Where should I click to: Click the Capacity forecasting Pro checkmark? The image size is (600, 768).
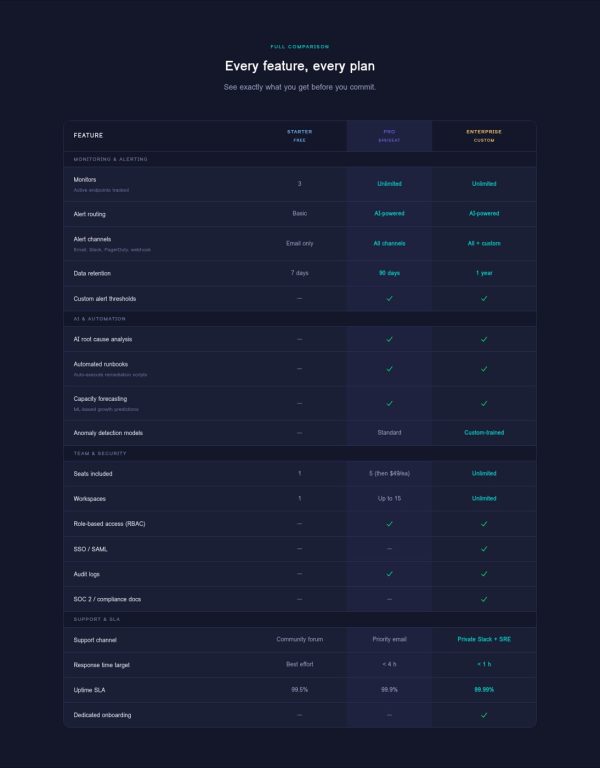click(x=389, y=404)
